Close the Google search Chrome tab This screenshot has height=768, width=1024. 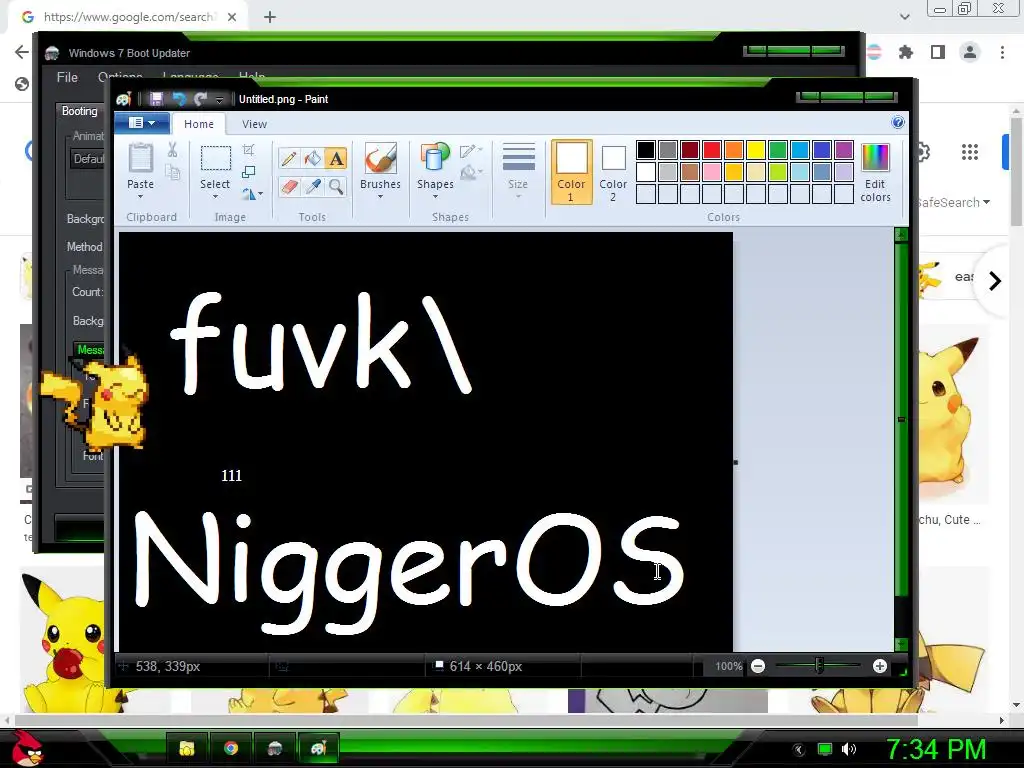coord(232,17)
